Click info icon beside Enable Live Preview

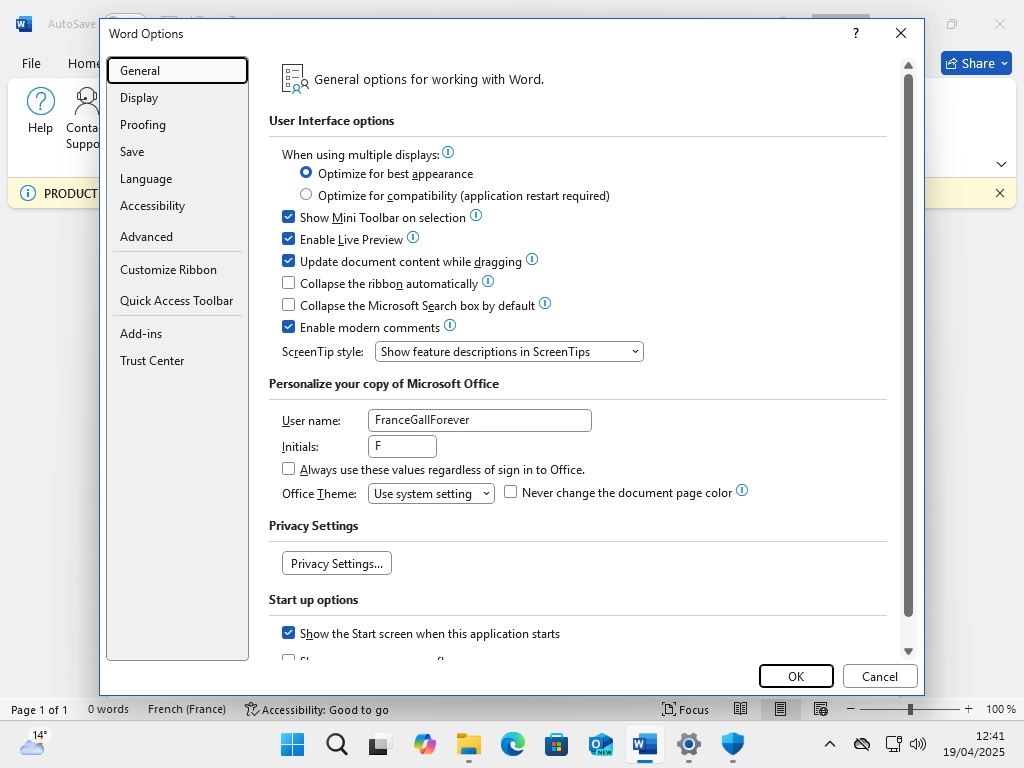413,238
